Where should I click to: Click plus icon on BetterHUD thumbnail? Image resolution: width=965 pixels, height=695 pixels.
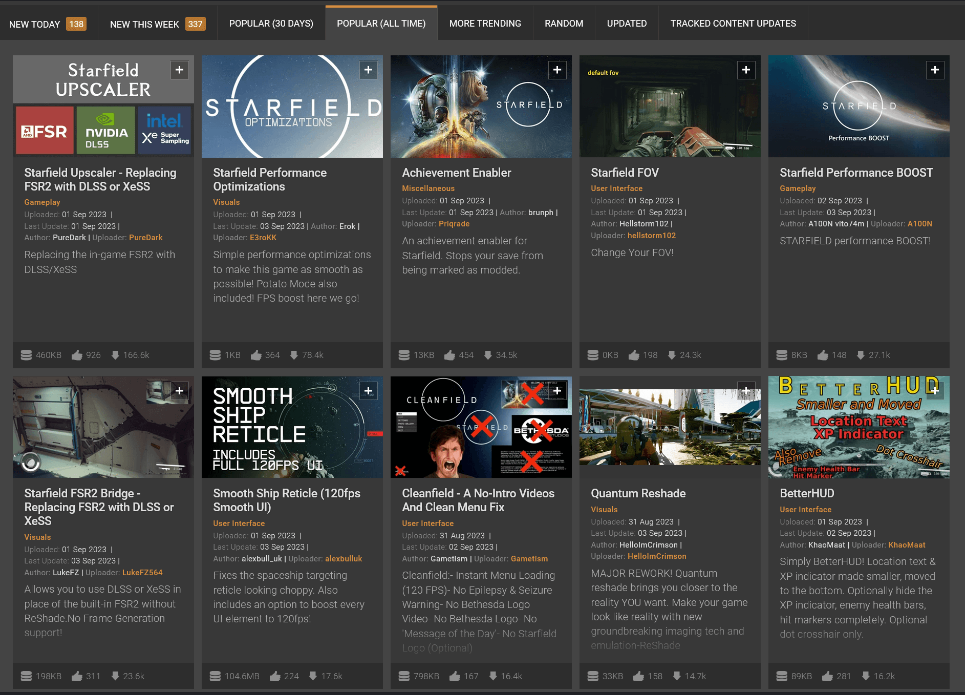[935, 390]
